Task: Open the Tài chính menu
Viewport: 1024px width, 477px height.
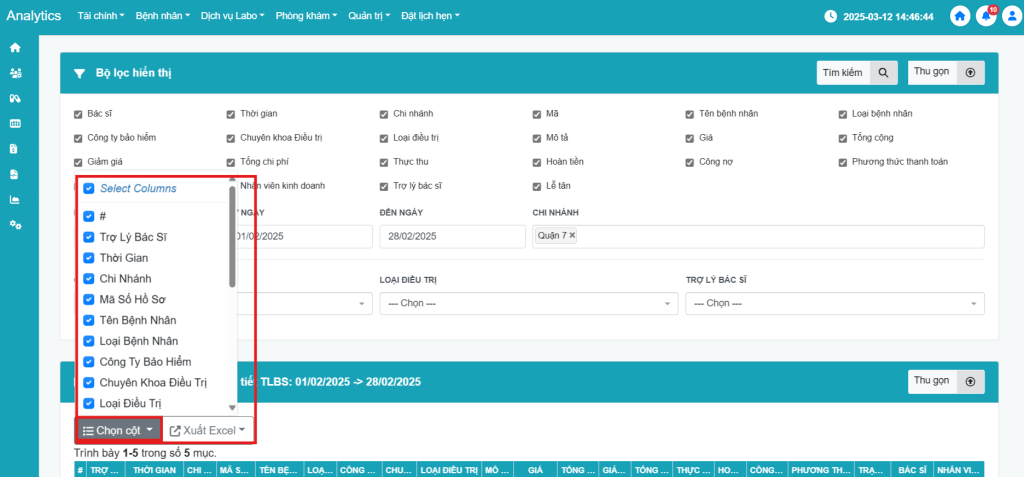Action: (101, 17)
